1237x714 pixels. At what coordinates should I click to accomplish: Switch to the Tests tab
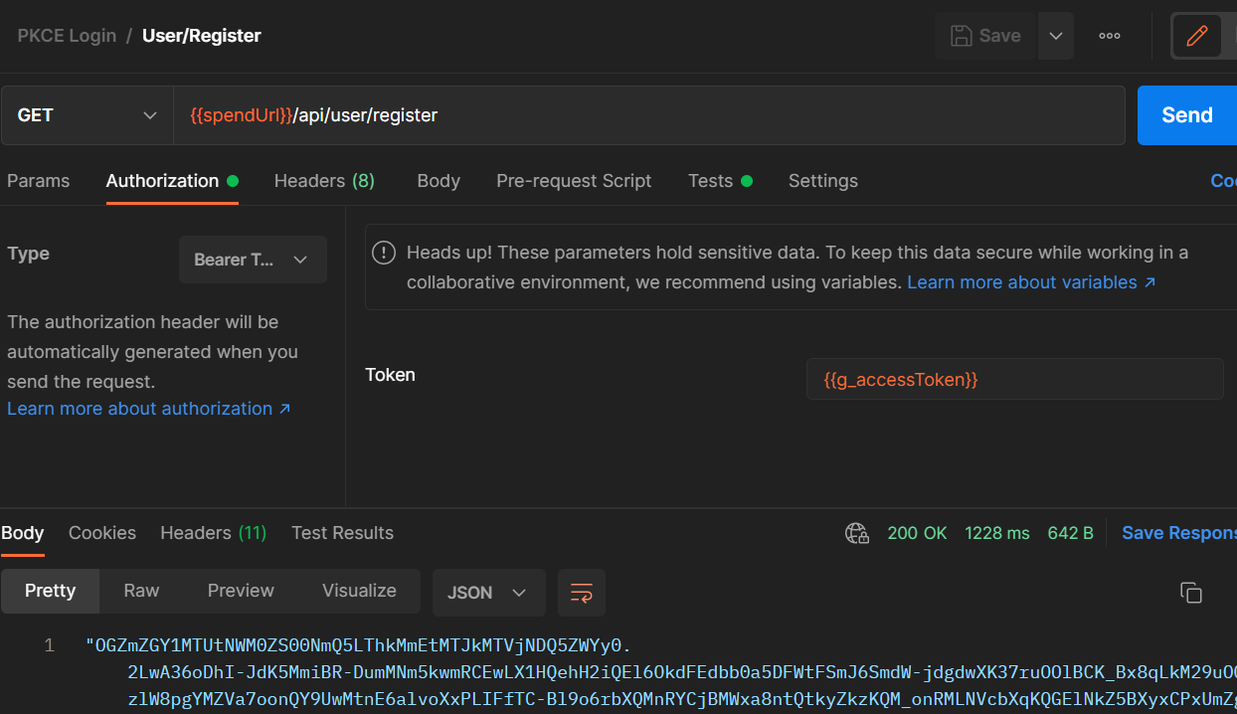[x=711, y=181]
